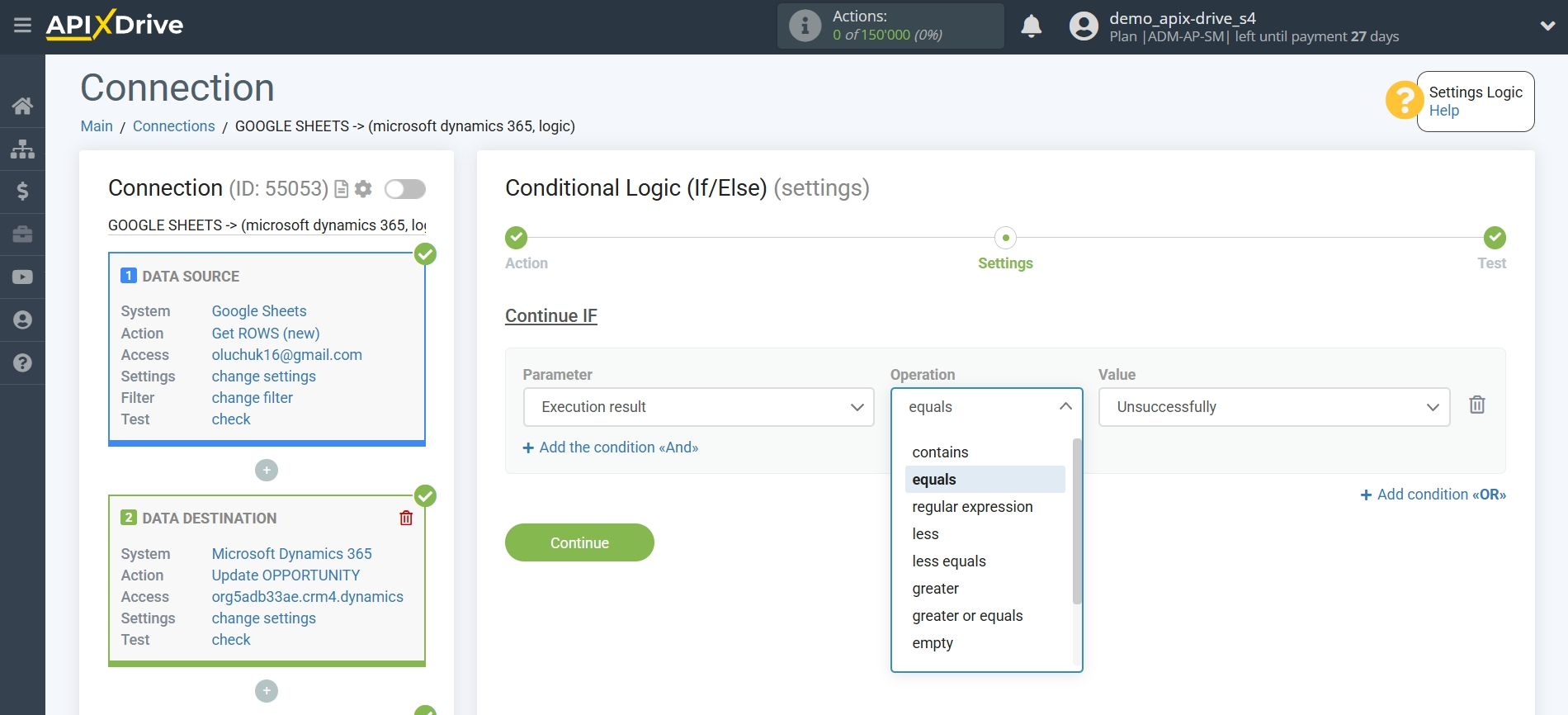Open the briefcase icon in sidebar
The image size is (1568, 715).
[22, 234]
